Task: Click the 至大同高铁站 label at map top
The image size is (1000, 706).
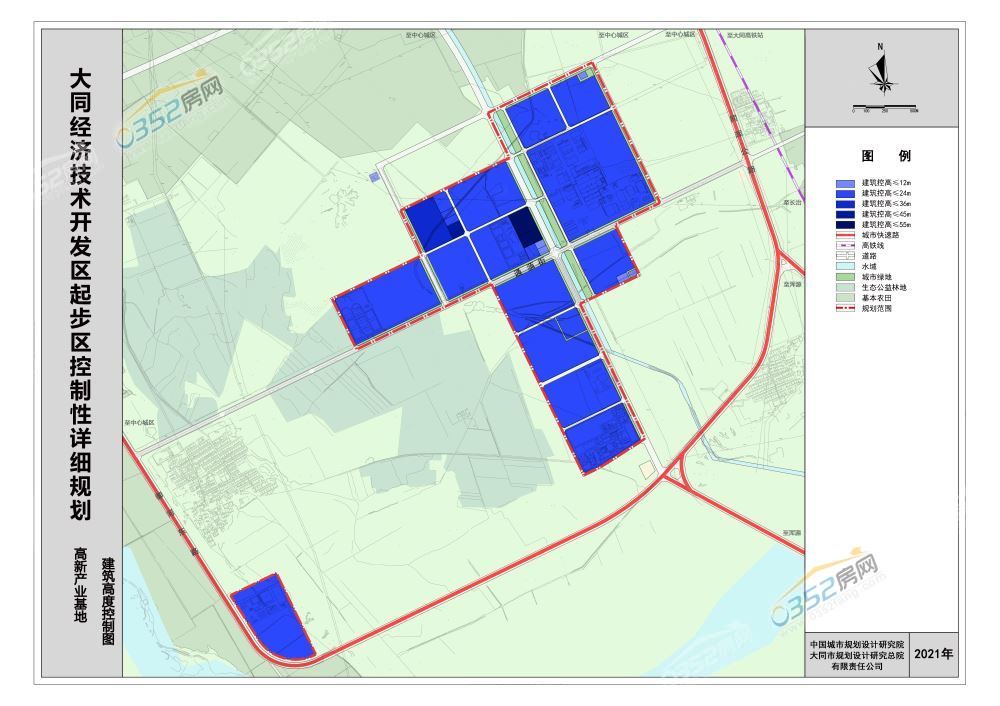Action: tap(745, 35)
